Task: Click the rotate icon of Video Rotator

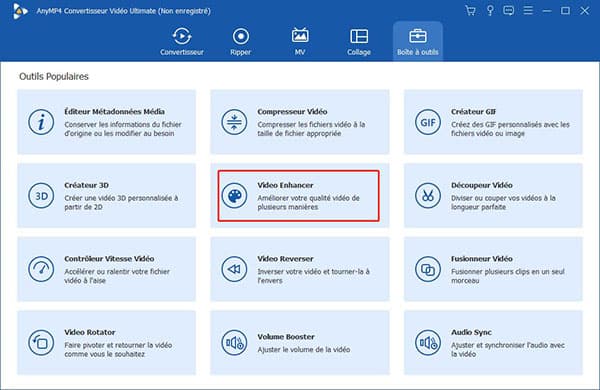Action: (41, 343)
